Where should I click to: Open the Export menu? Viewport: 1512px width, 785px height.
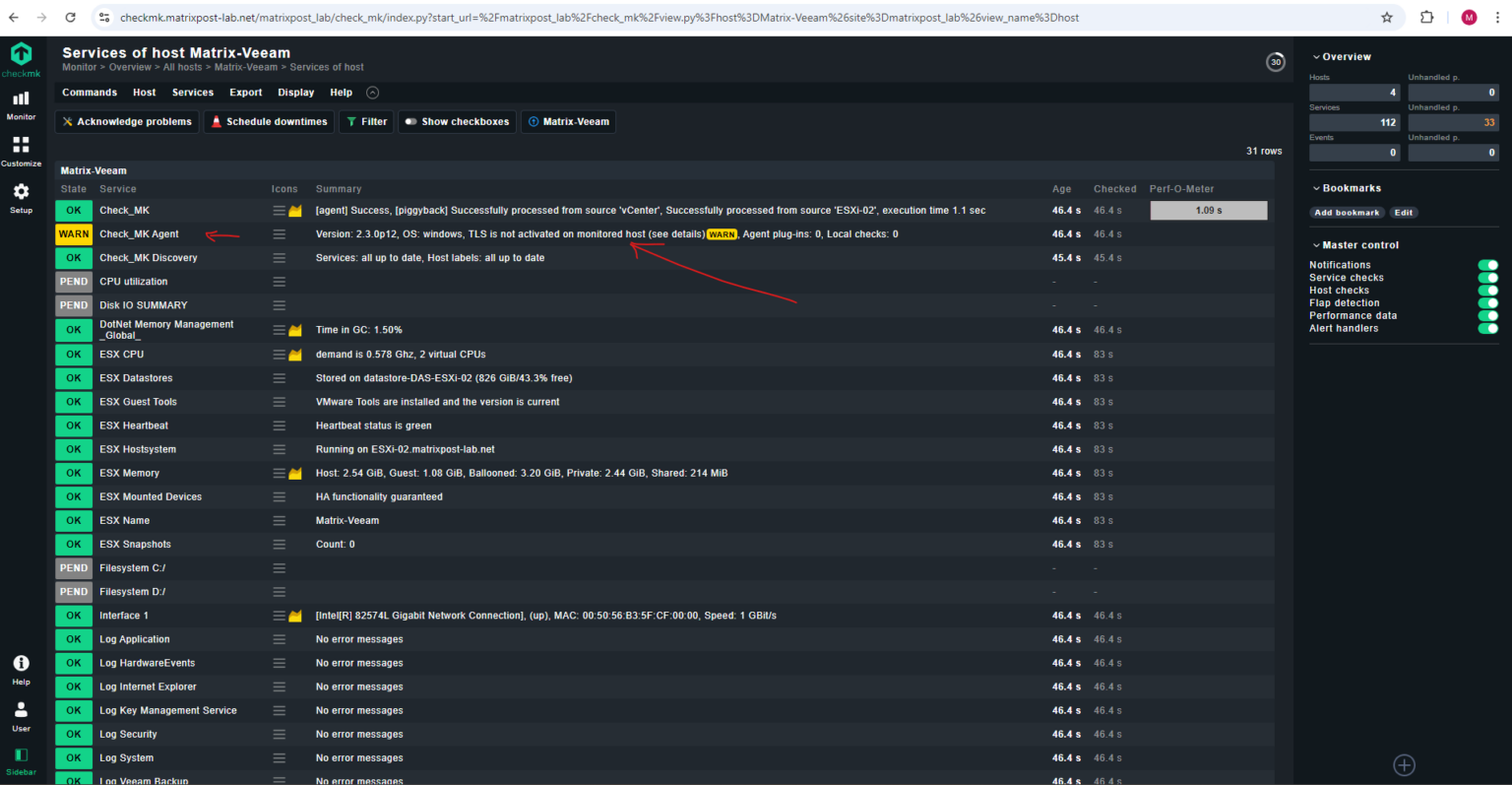click(x=246, y=93)
